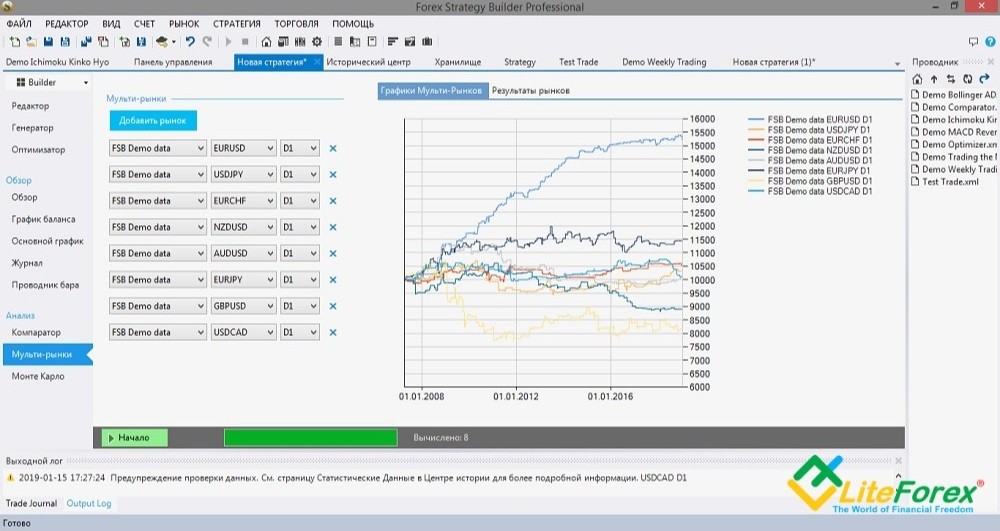The image size is (1000, 531).
Task: Click the green calculation progress bar
Action: click(x=310, y=437)
